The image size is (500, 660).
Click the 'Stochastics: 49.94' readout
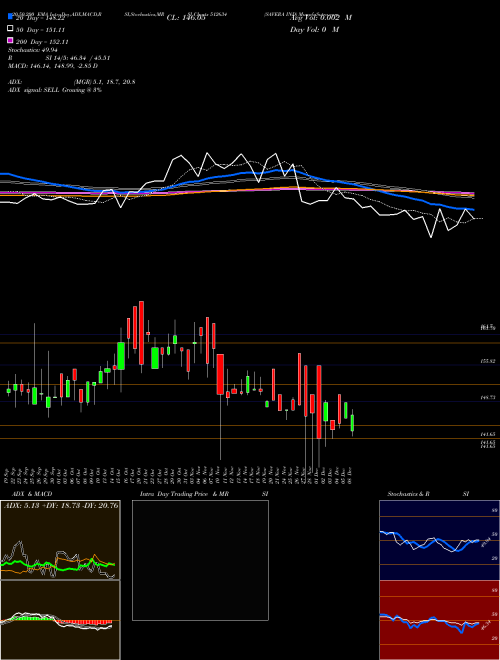pos(33,50)
